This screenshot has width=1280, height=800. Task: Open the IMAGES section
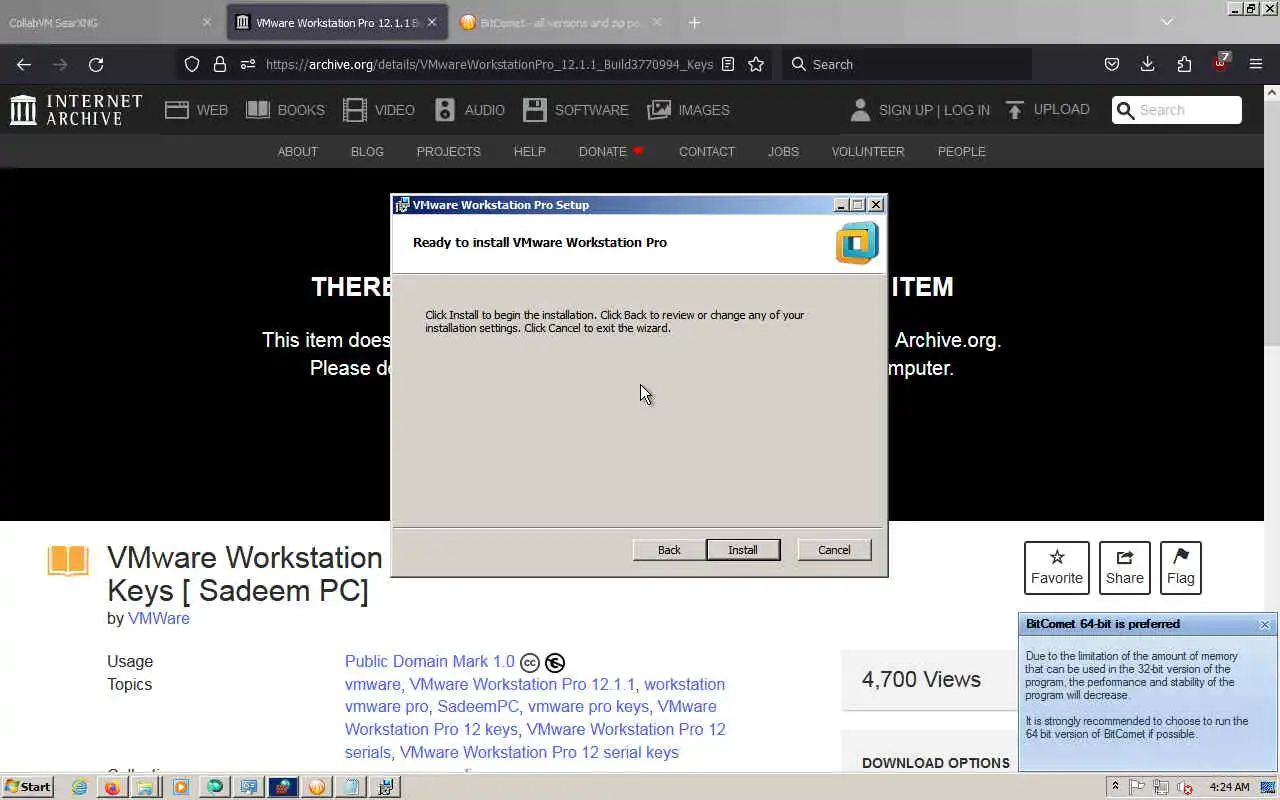(688, 110)
